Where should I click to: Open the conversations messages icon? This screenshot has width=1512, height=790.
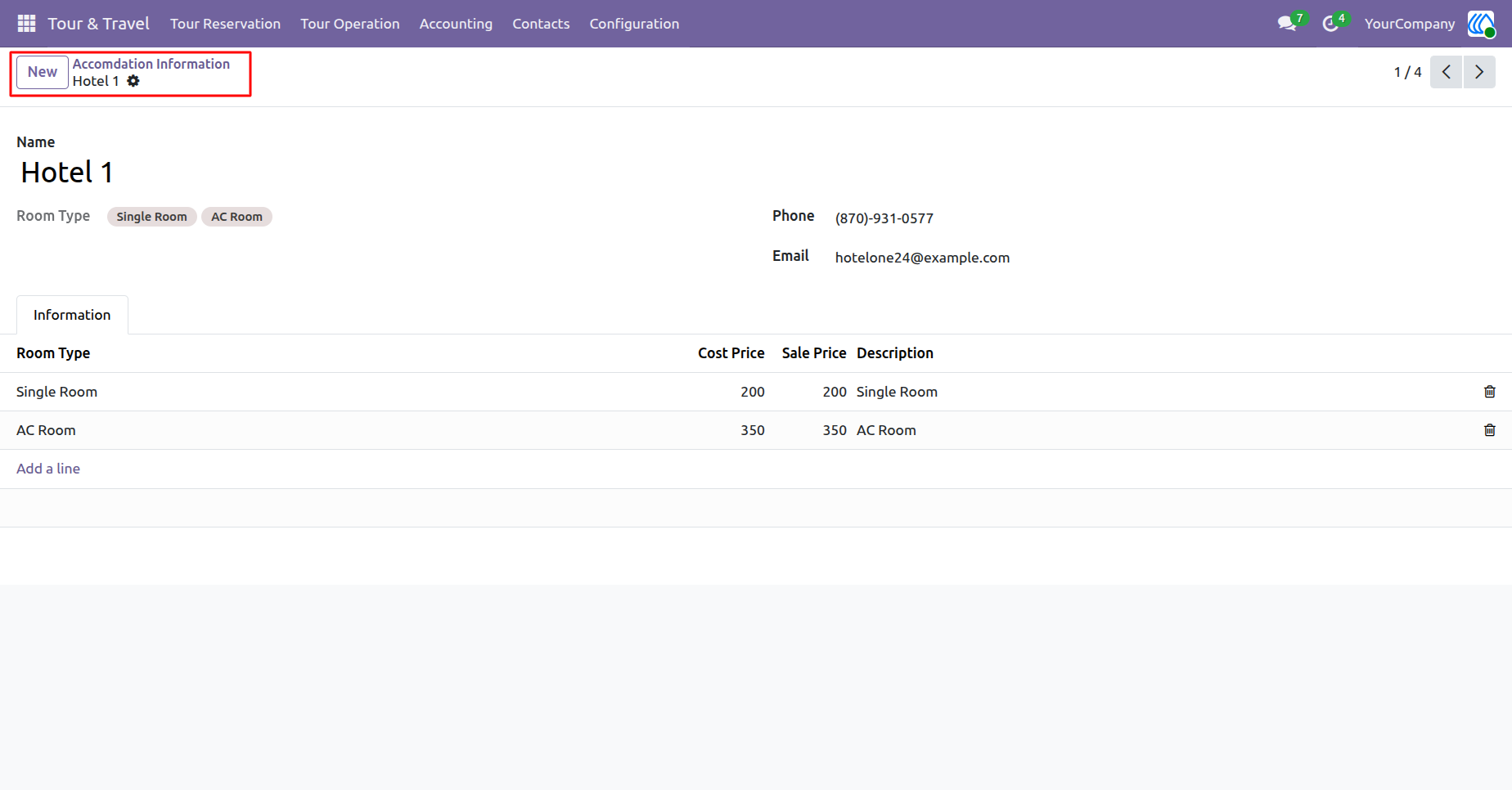click(1287, 24)
